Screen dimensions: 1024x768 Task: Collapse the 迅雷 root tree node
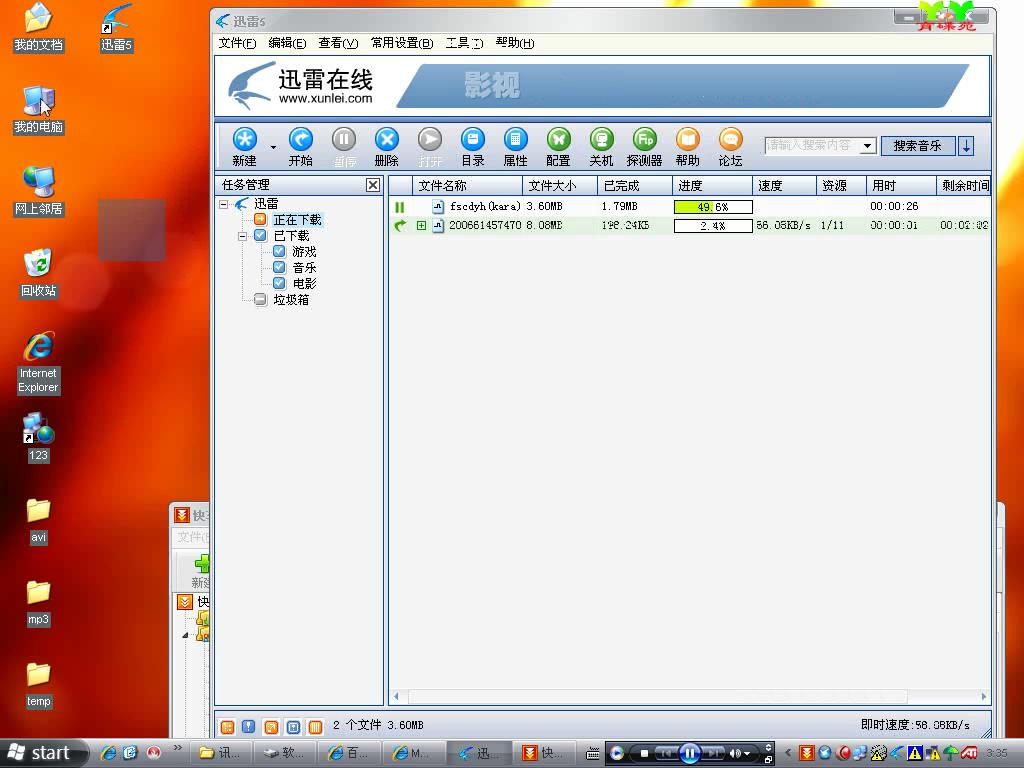click(x=223, y=204)
